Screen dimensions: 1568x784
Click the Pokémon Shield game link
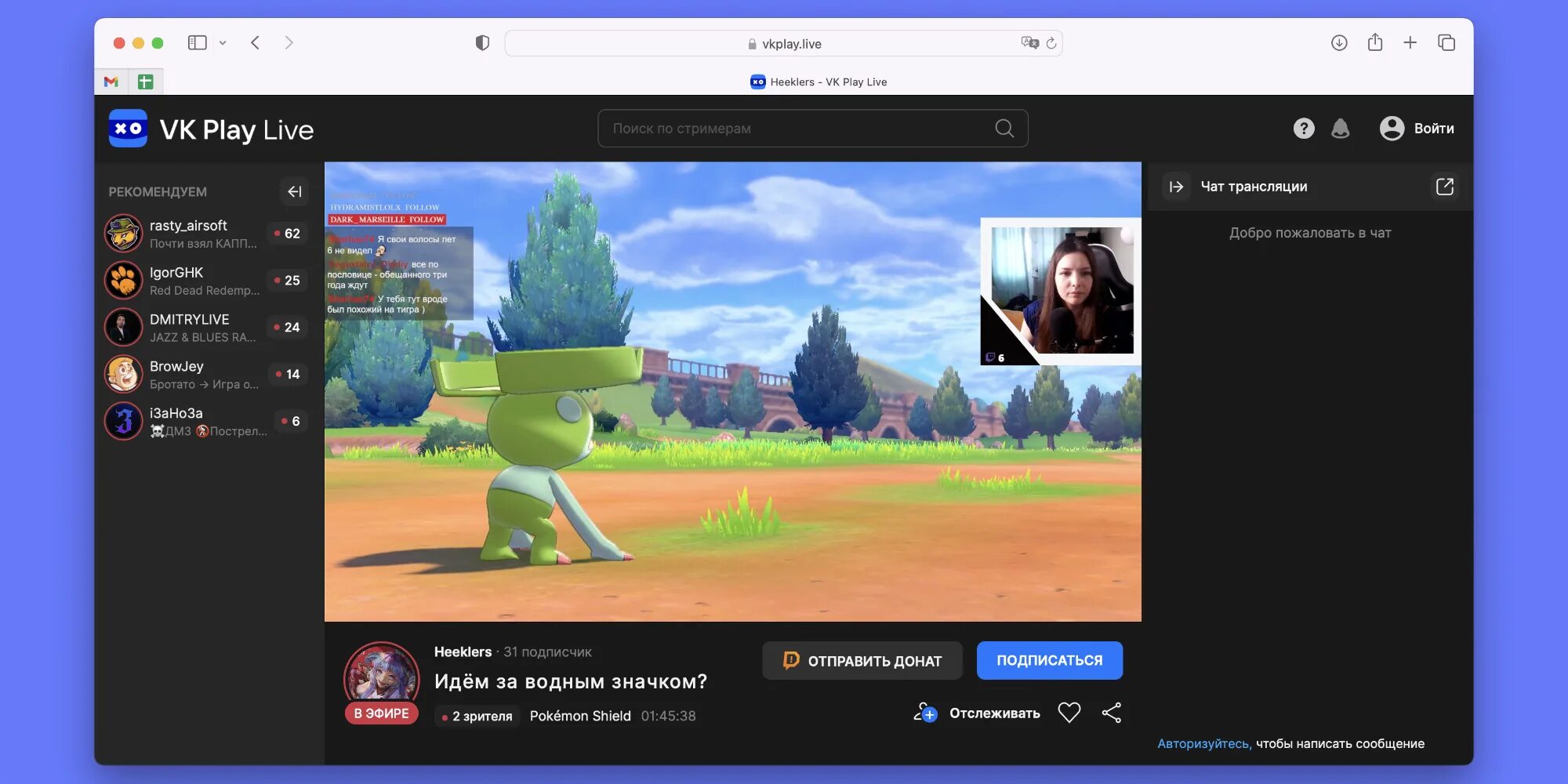click(x=580, y=716)
